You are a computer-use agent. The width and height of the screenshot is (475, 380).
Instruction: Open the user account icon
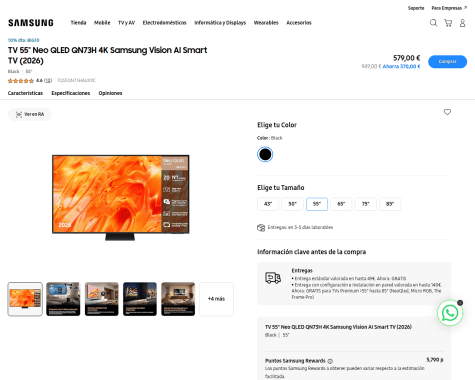point(462,23)
